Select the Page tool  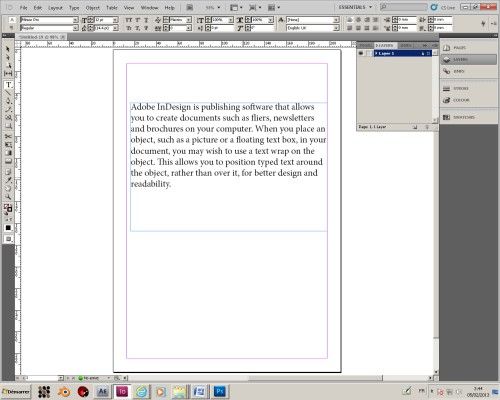(x=8, y=65)
